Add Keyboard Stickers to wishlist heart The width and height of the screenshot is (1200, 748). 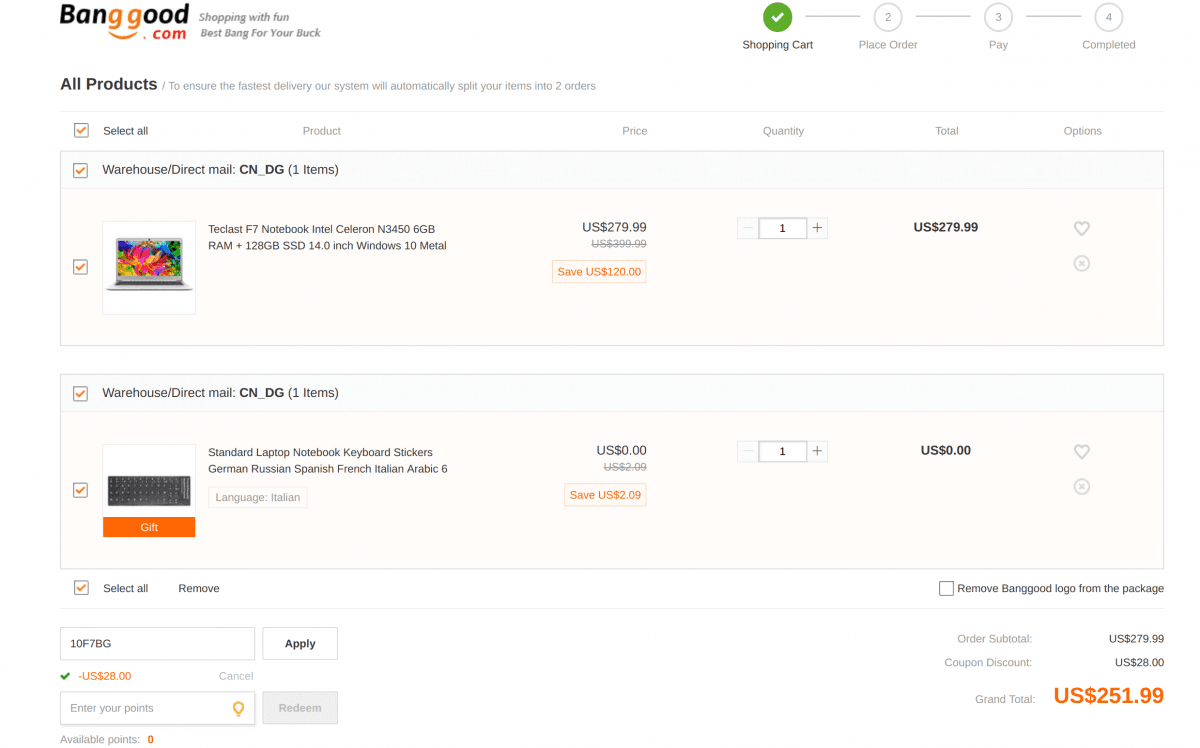coord(1081,451)
